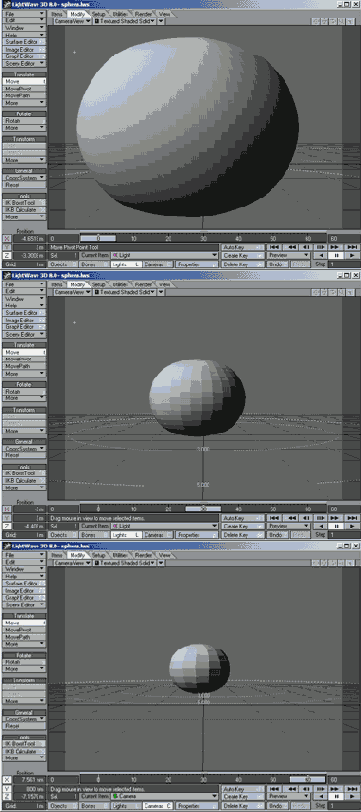This screenshot has width=361, height=812.
Task: Switch to Setup tab in top window
Action: pyautogui.click(x=99, y=13)
